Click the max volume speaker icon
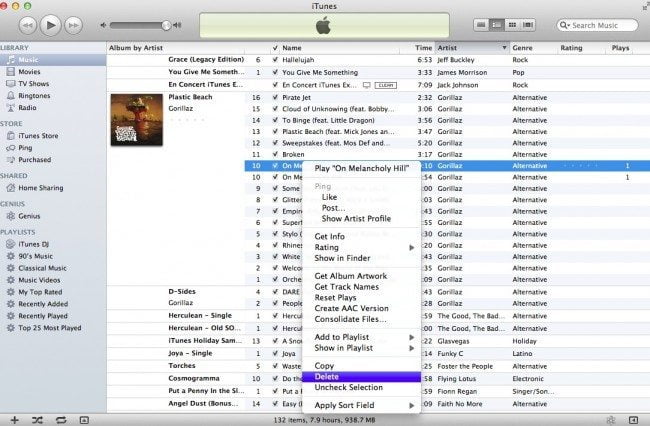Viewport: 650px width, 426px height. tap(177, 25)
